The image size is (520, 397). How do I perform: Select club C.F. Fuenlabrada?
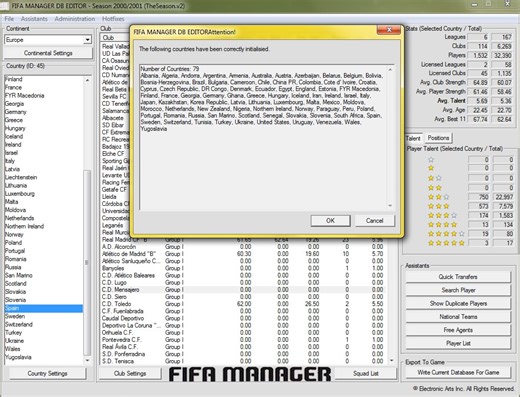(x=243, y=311)
